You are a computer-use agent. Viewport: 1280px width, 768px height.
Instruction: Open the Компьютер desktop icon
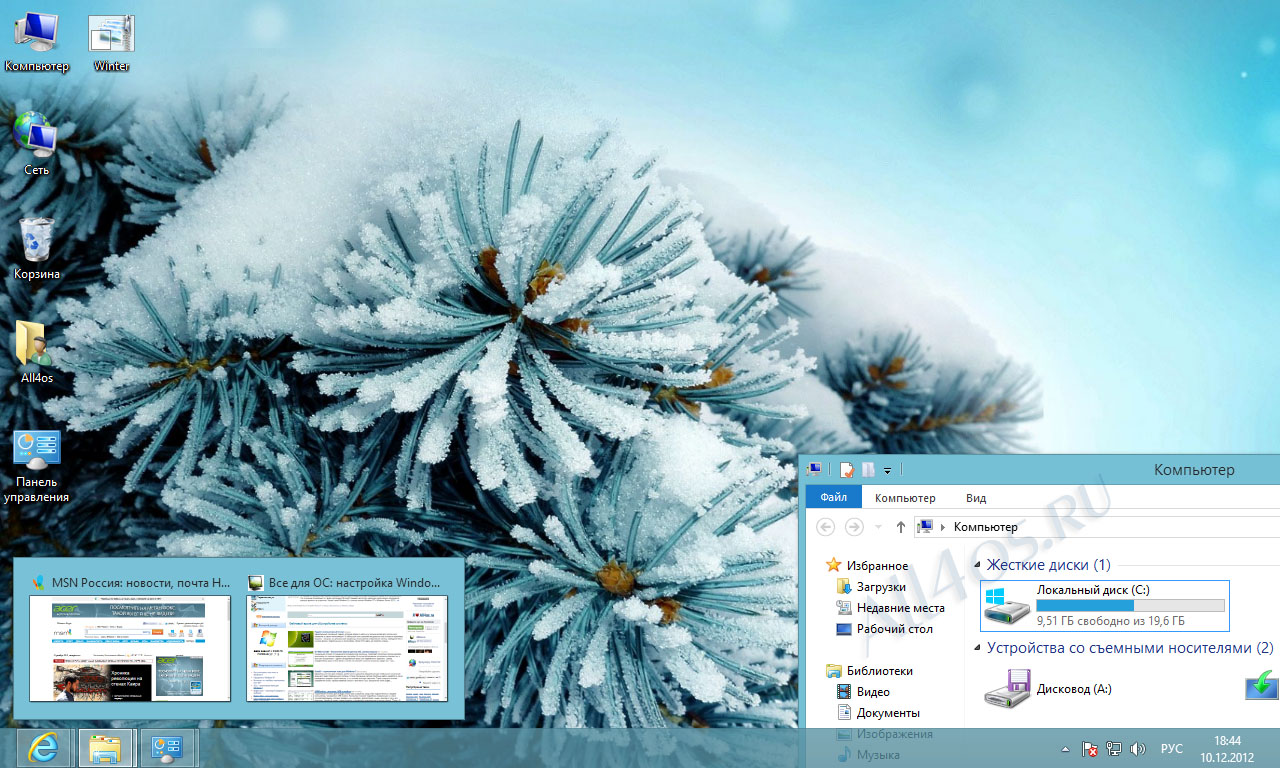37,42
